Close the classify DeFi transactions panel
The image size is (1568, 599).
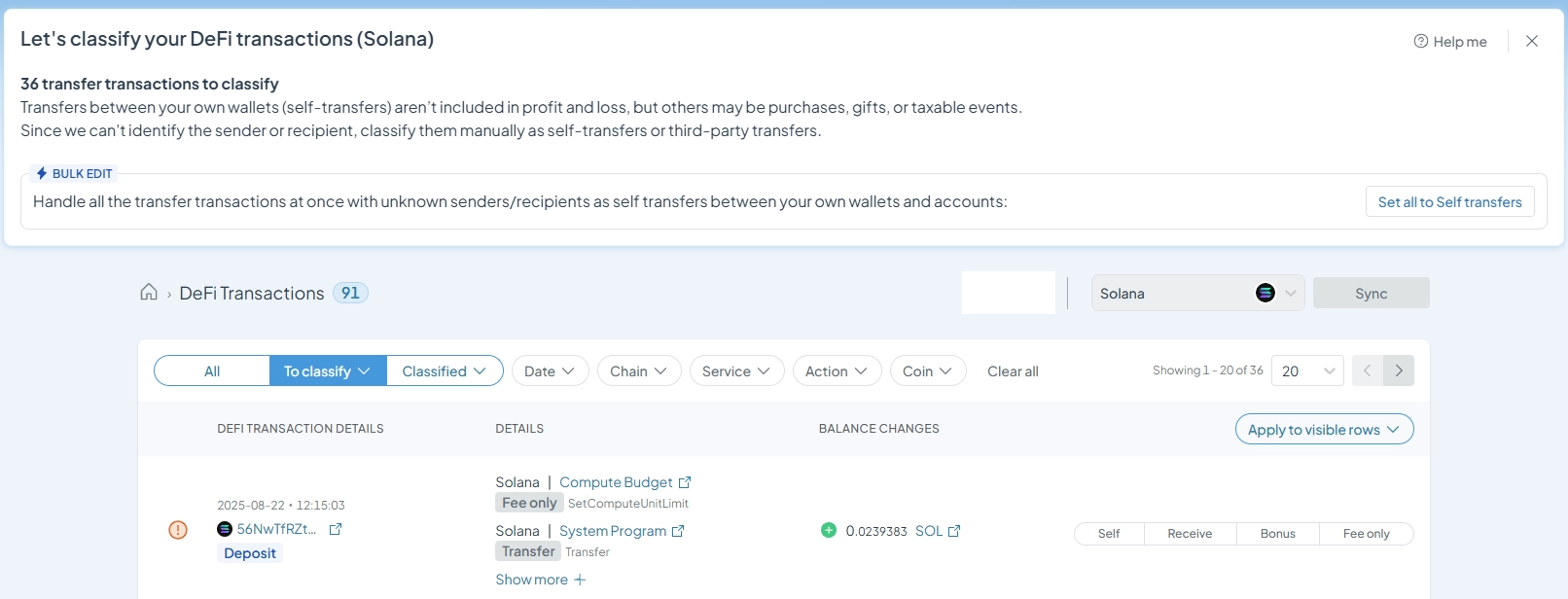click(1532, 41)
